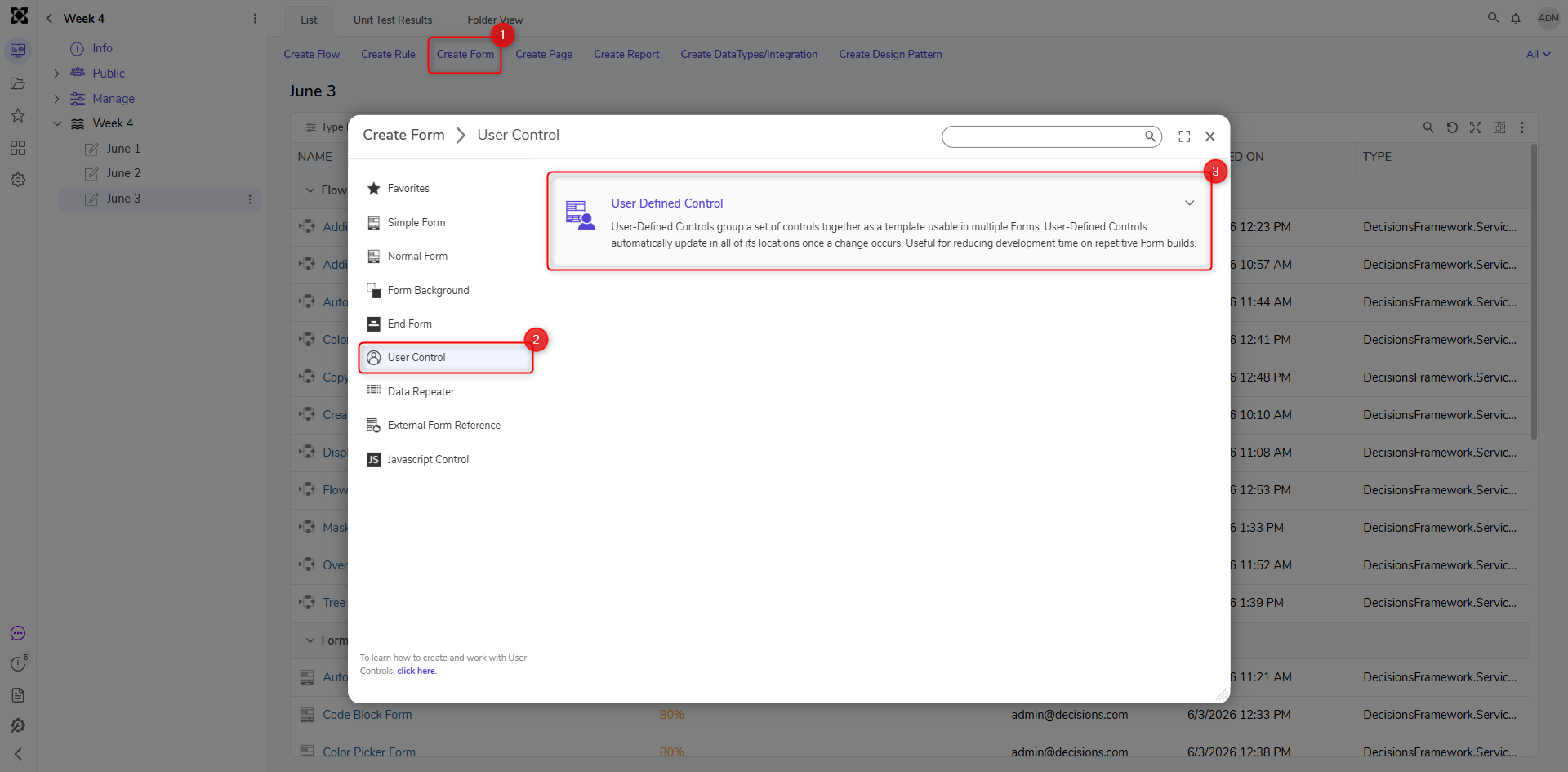Click the search icon in the list toolbar
1568x772 pixels.
[x=1428, y=127]
